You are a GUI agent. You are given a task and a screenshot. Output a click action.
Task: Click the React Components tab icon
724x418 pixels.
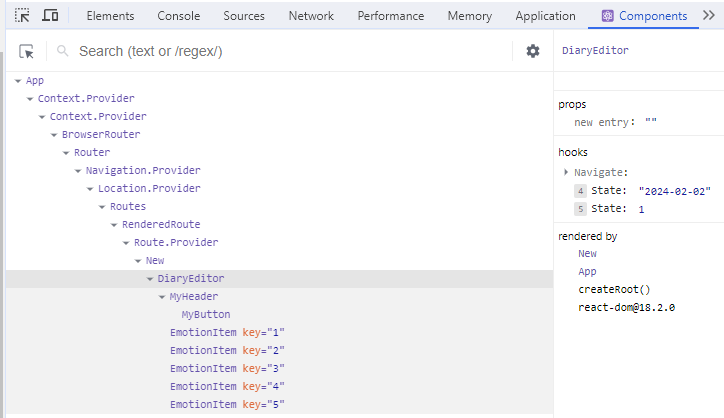click(x=607, y=16)
